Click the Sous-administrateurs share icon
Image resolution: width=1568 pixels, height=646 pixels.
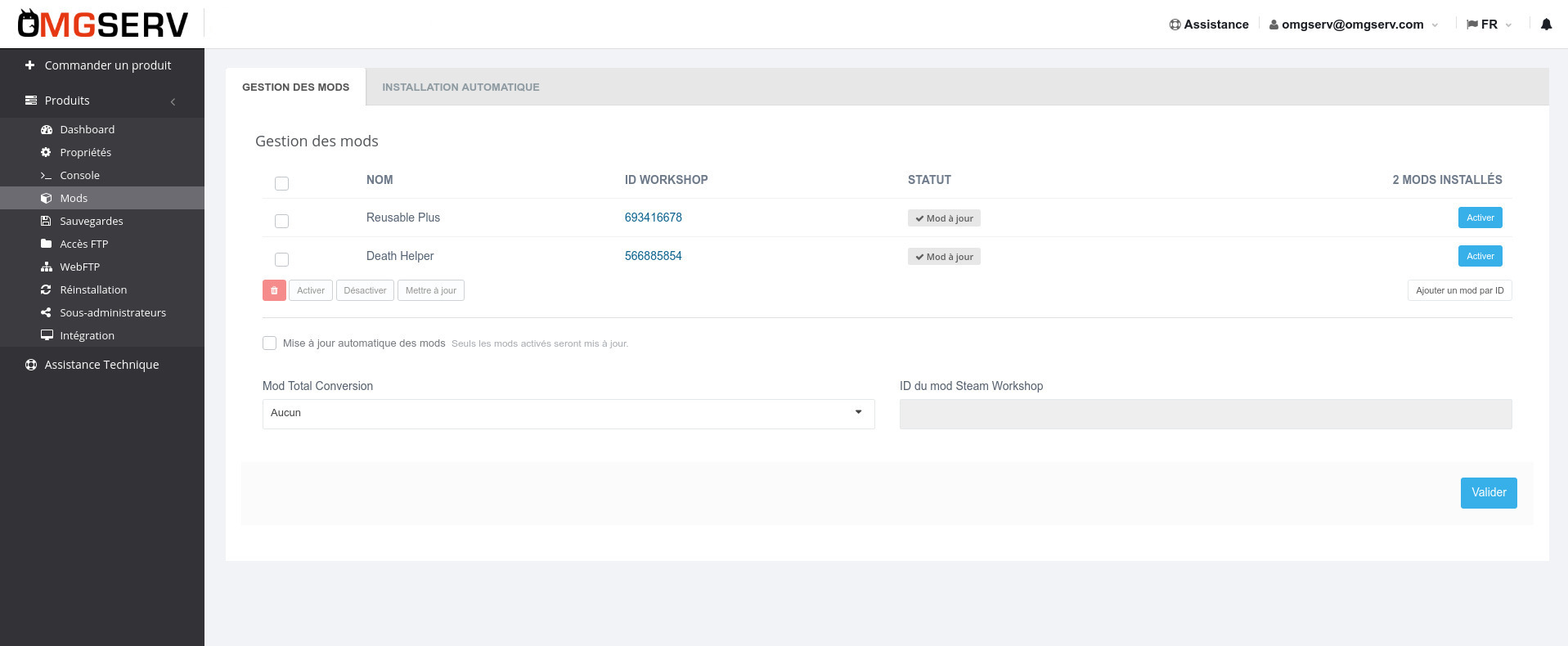(46, 313)
